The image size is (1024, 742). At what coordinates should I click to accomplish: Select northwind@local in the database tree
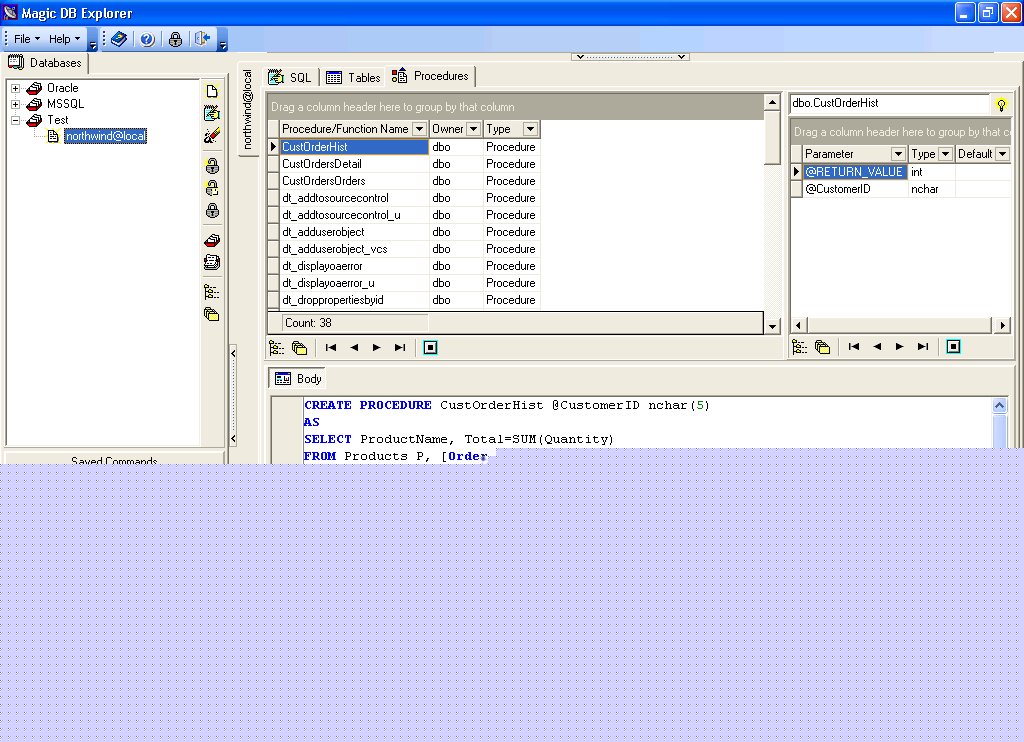pos(105,137)
